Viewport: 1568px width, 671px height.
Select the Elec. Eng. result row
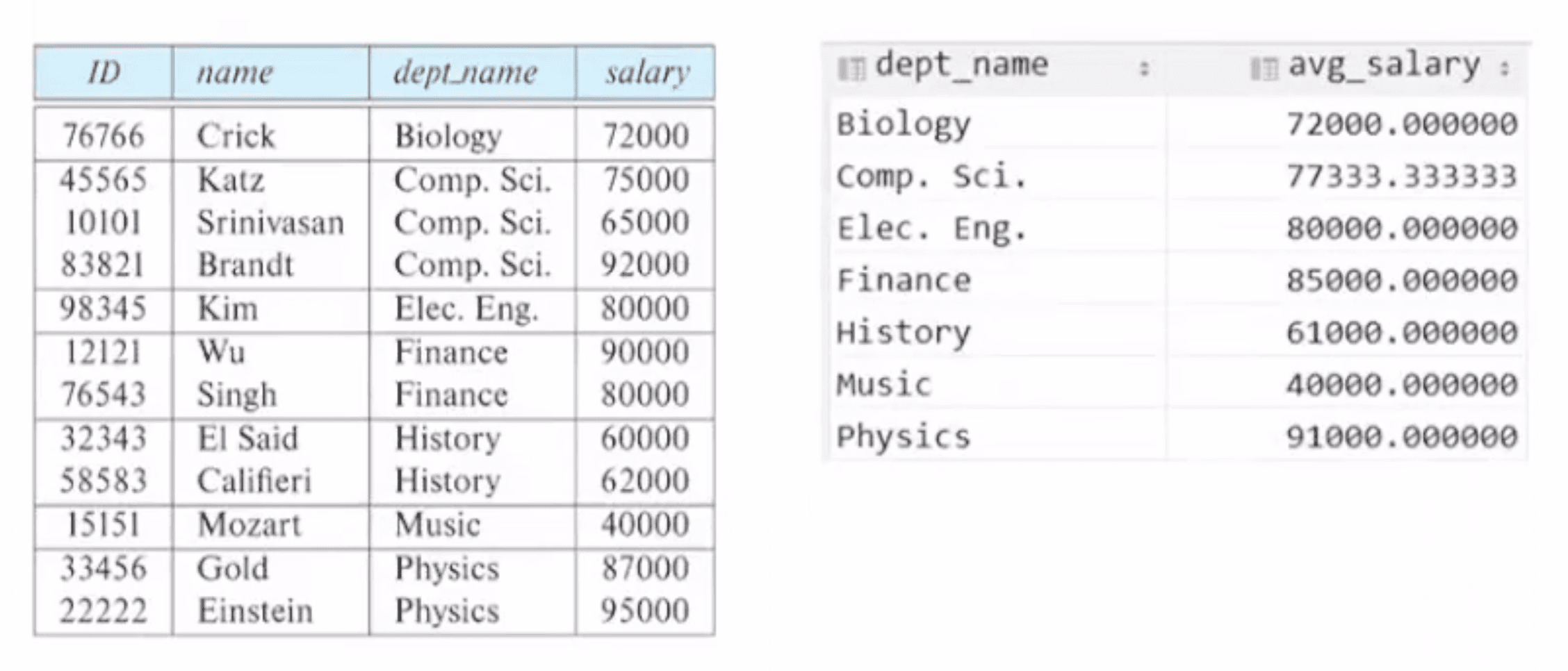[1177, 229]
